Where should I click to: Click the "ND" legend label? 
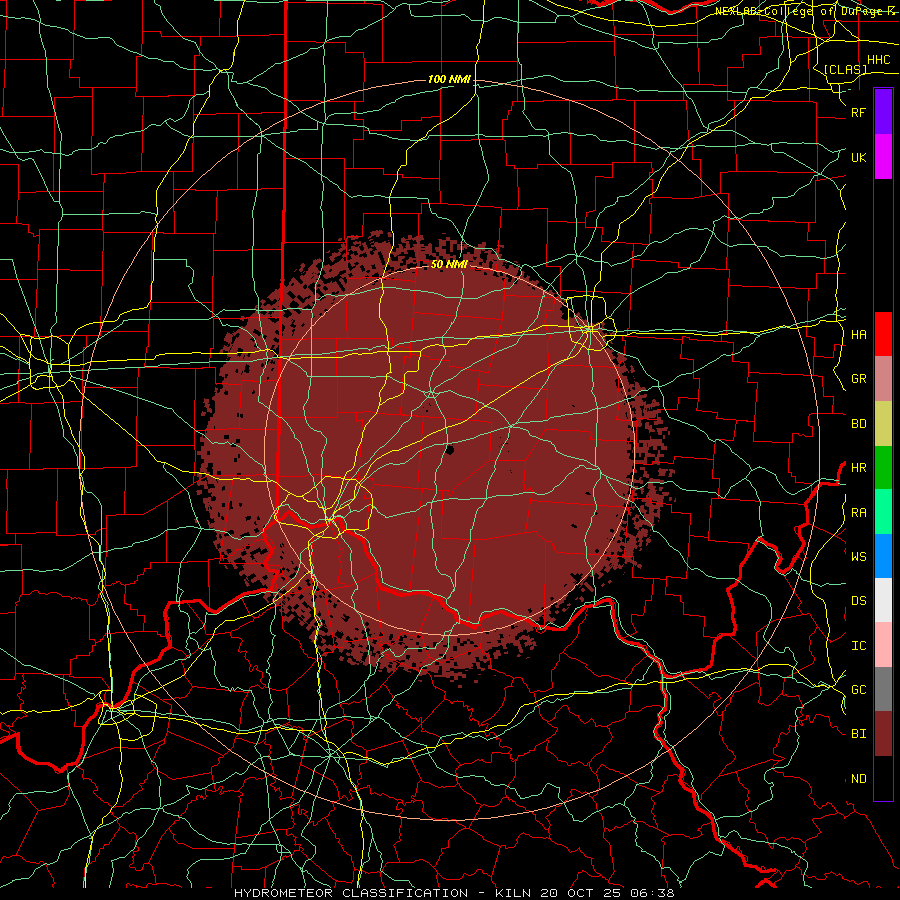858,778
